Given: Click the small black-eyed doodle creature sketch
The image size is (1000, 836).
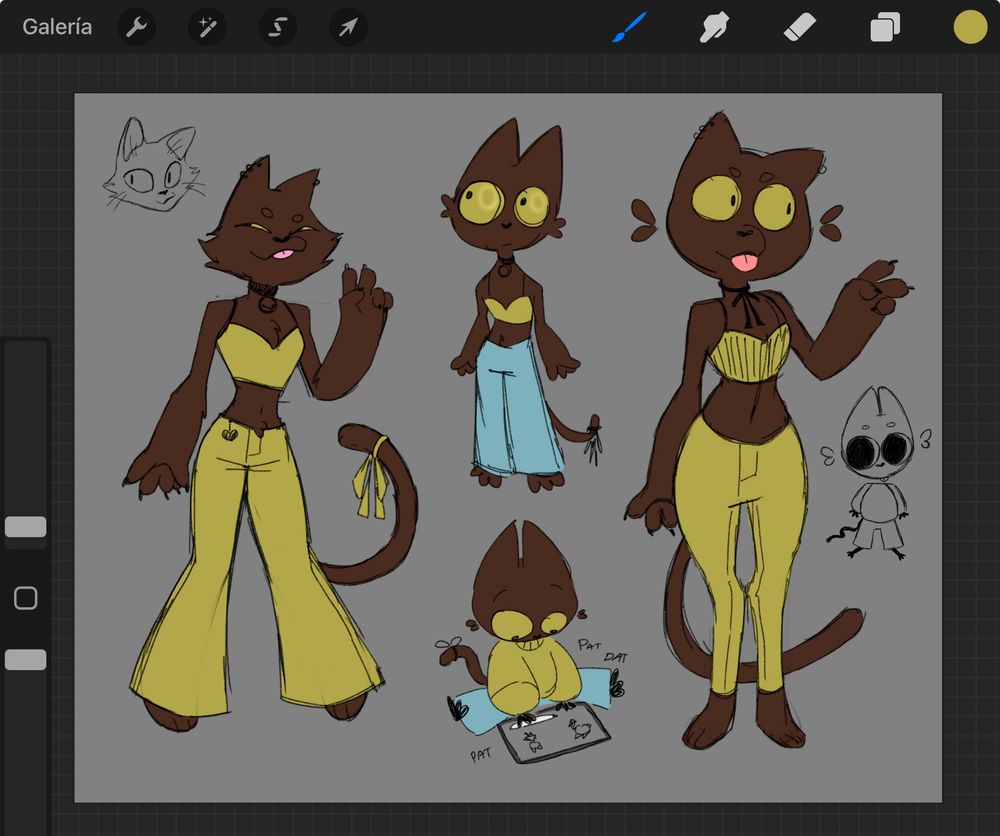Looking at the screenshot, I should click(x=879, y=473).
